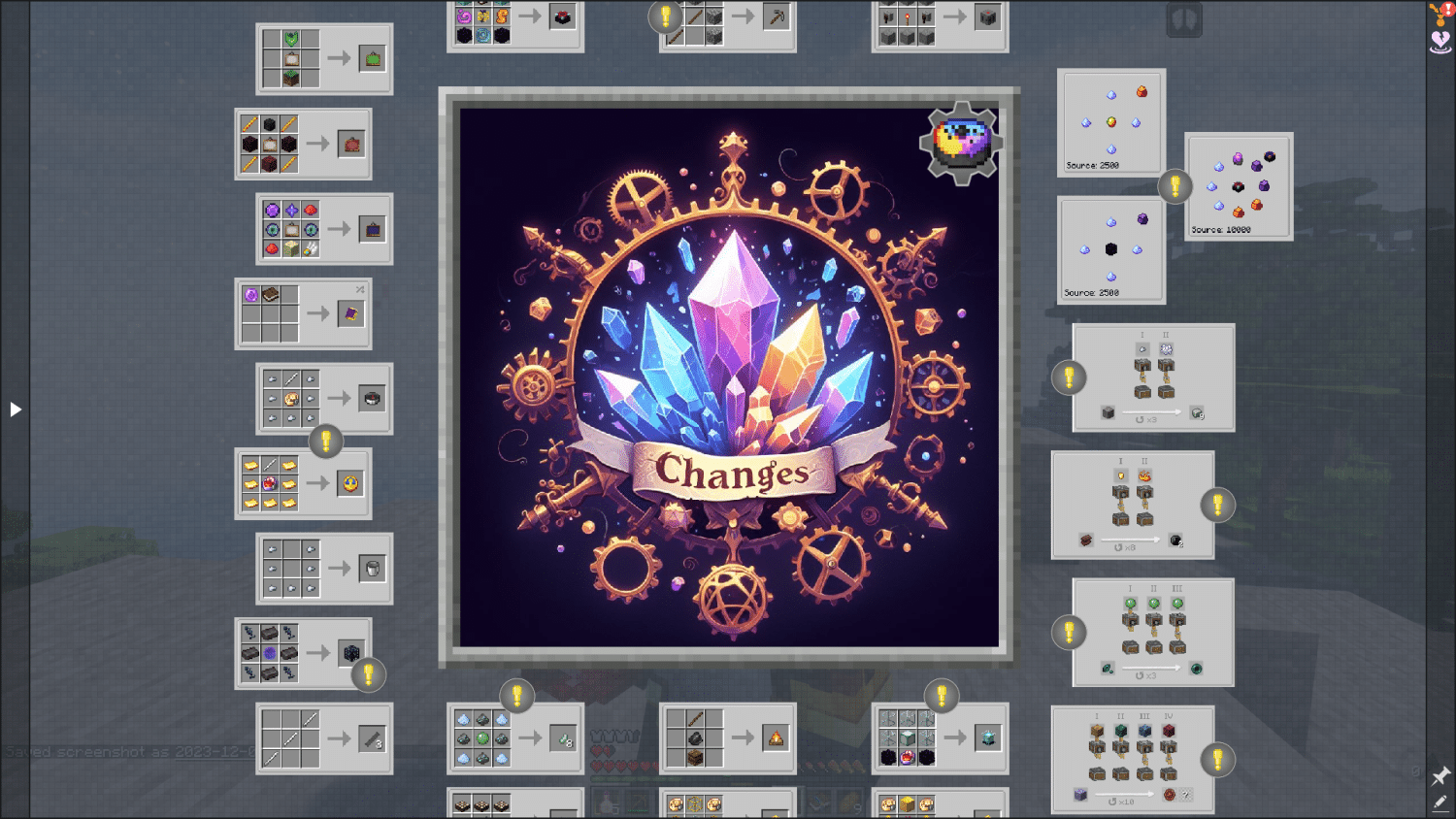This screenshot has width=1456, height=819.
Task: Click the exclamation marker between the Source recipes
Action: click(1175, 185)
